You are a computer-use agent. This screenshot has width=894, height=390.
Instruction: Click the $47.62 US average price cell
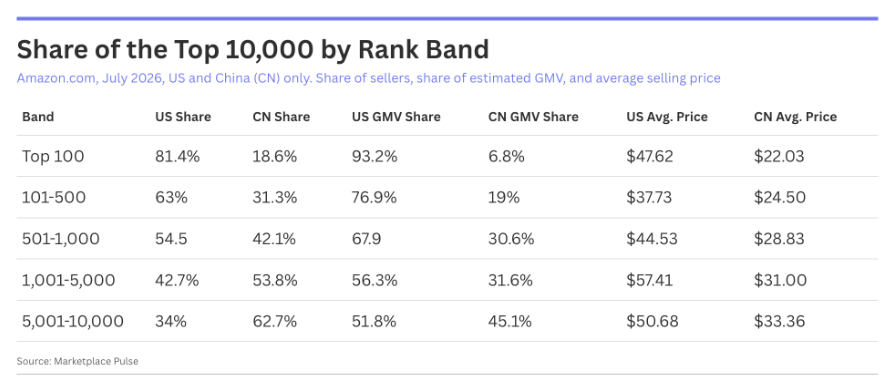(x=649, y=156)
